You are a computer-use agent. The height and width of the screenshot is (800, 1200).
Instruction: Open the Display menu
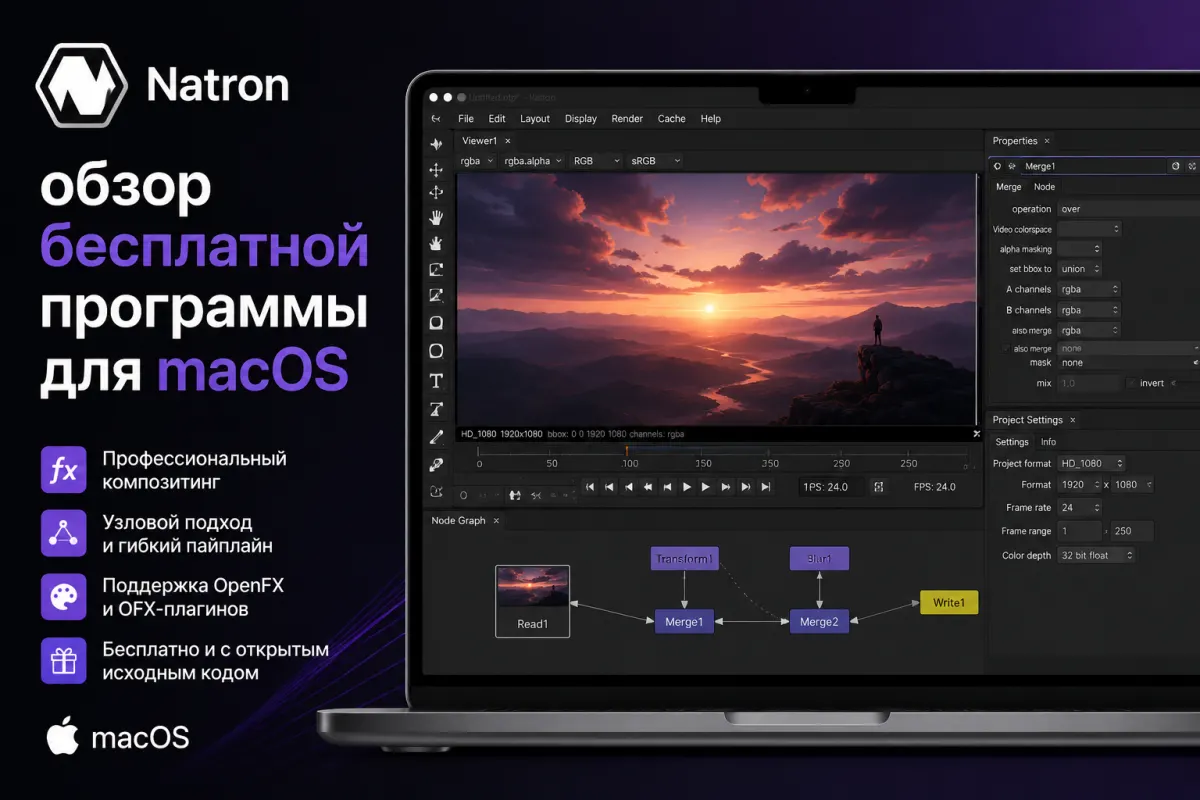(x=581, y=118)
